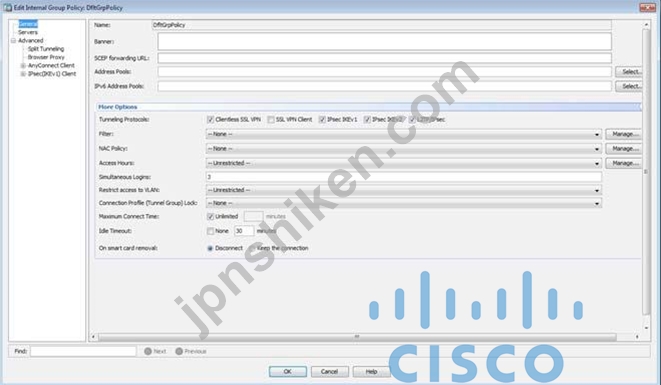Click the Idle Timeout minutes field

coord(244,231)
